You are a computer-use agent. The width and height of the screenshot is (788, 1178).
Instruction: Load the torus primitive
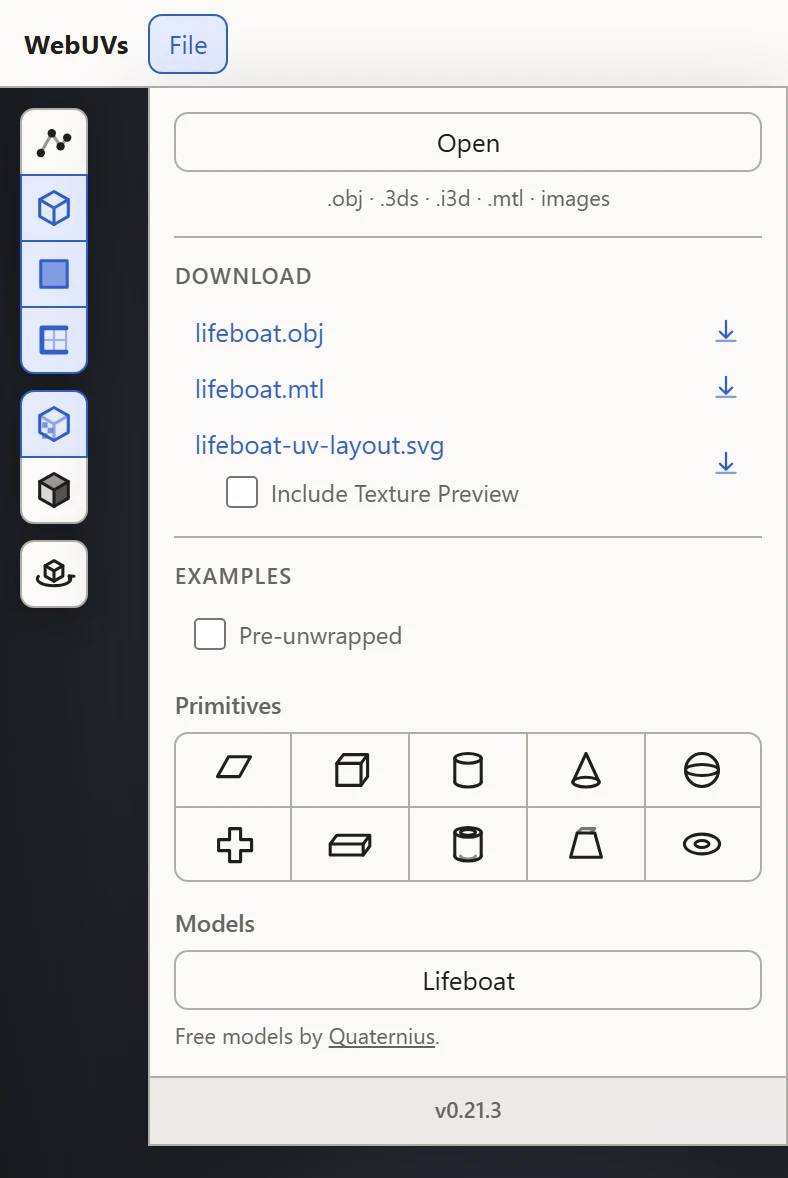pyautogui.click(x=702, y=844)
